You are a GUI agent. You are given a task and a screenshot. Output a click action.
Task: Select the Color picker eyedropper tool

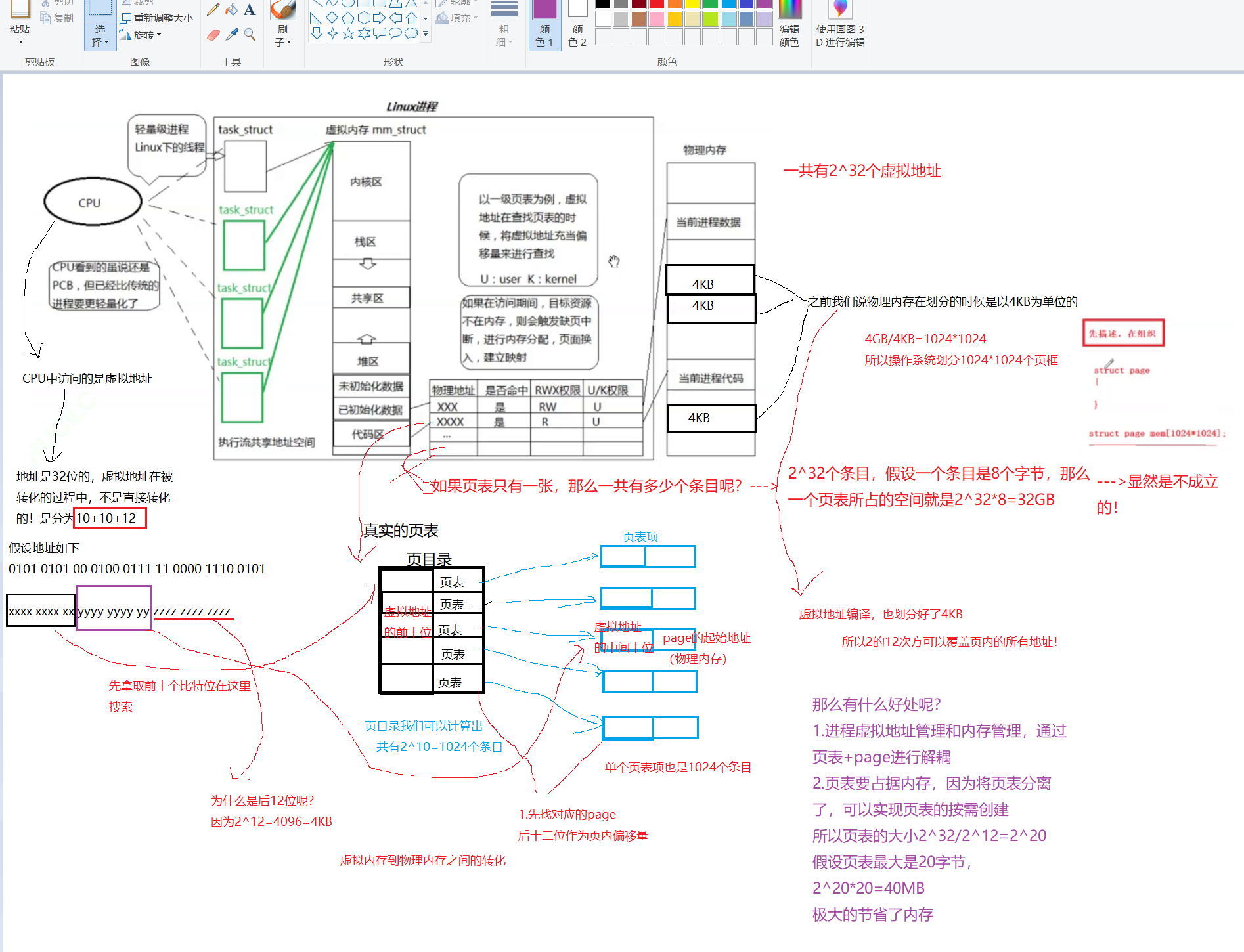tap(231, 35)
